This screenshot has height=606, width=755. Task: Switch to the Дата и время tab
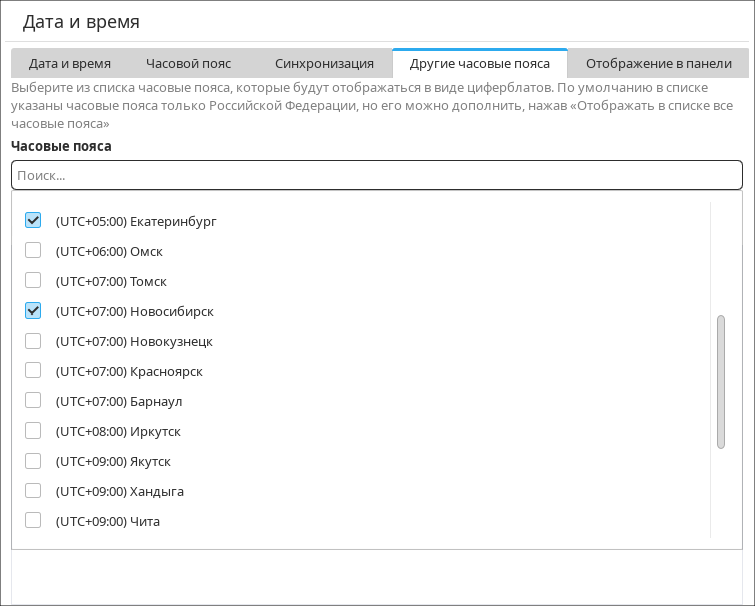[69, 63]
